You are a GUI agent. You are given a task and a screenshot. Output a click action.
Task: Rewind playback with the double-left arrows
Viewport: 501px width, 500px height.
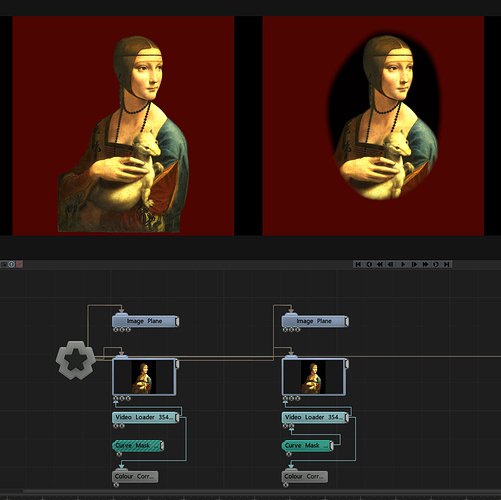click(x=380, y=264)
